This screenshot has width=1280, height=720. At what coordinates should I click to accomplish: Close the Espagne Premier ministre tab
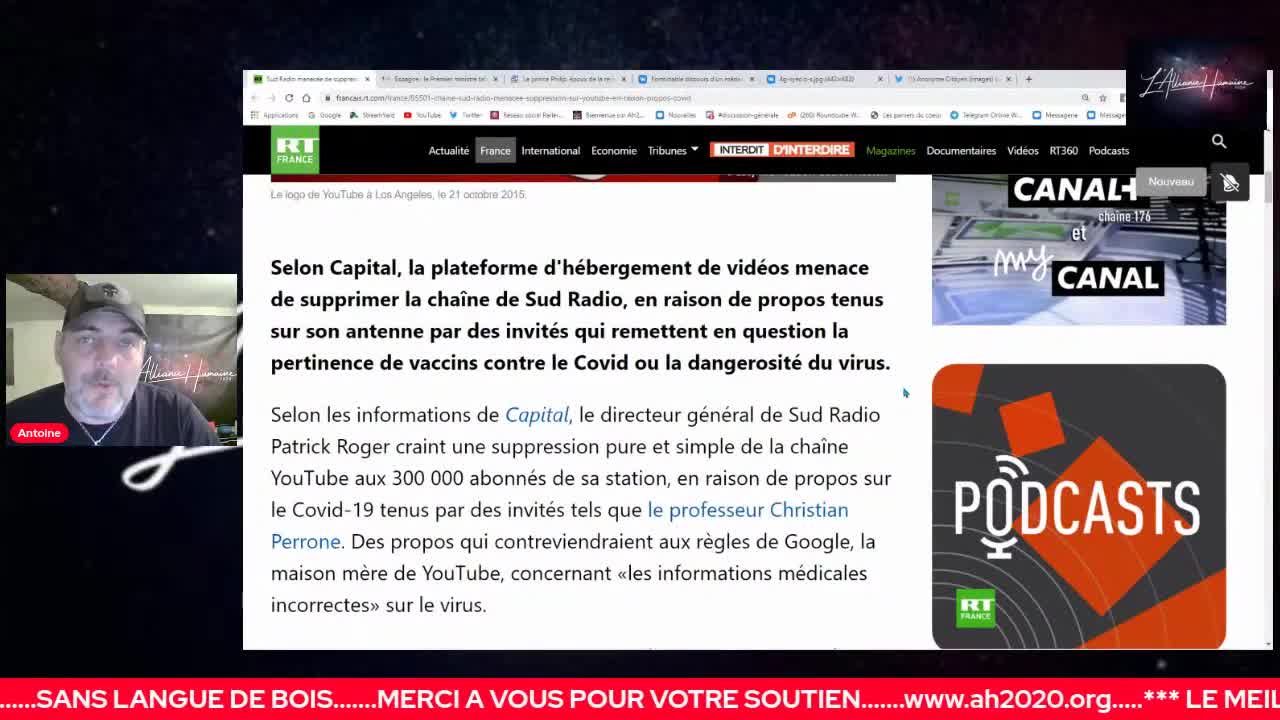(x=495, y=79)
